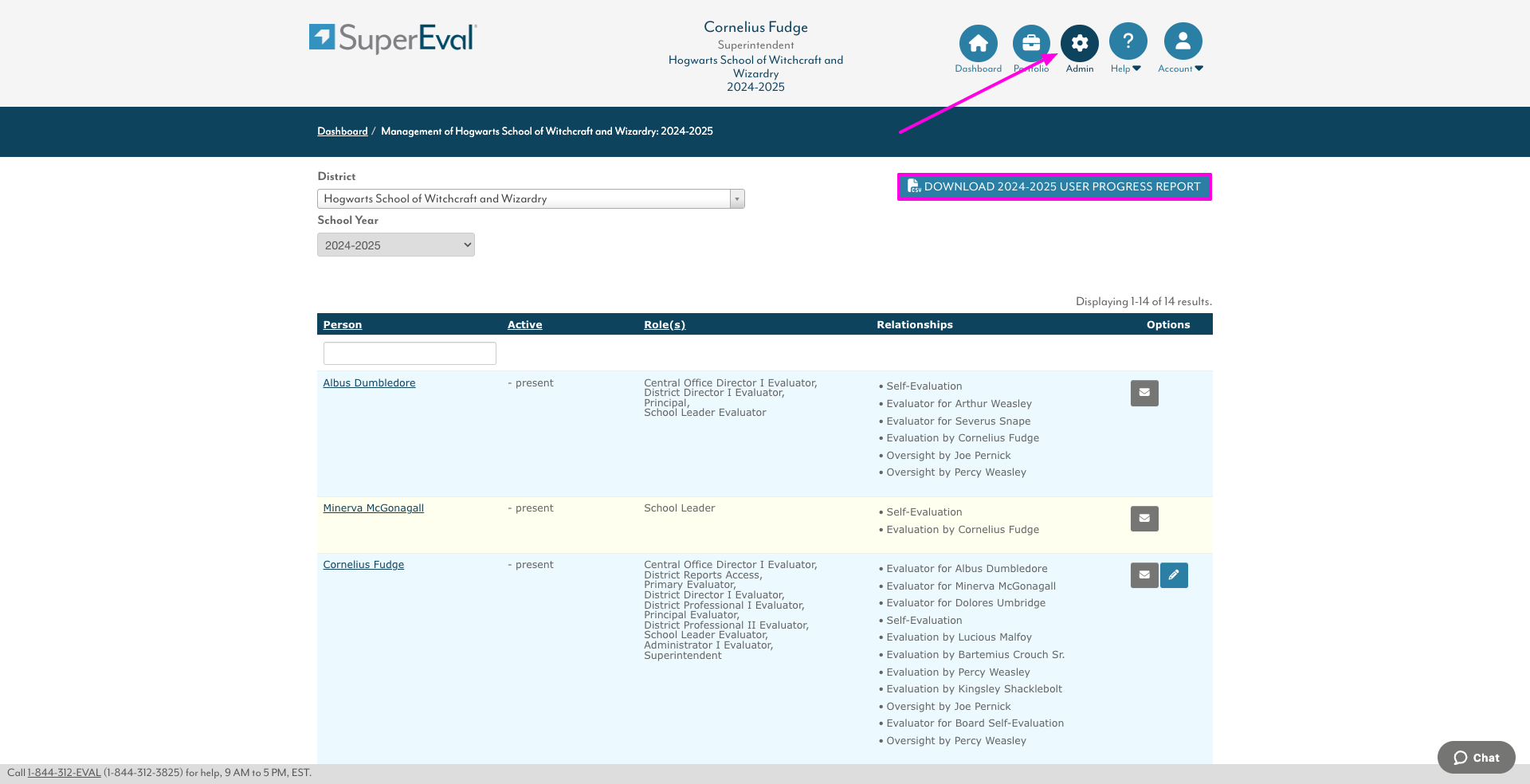
Task: Email Minerva McGonagall via envelope icon
Action: tap(1144, 519)
